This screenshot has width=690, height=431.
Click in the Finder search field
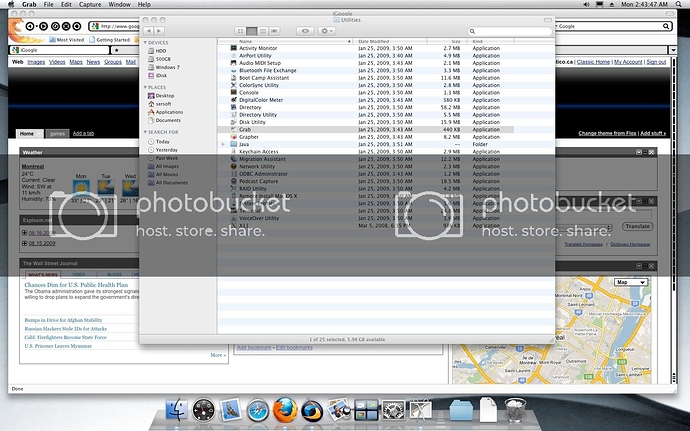(x=510, y=31)
